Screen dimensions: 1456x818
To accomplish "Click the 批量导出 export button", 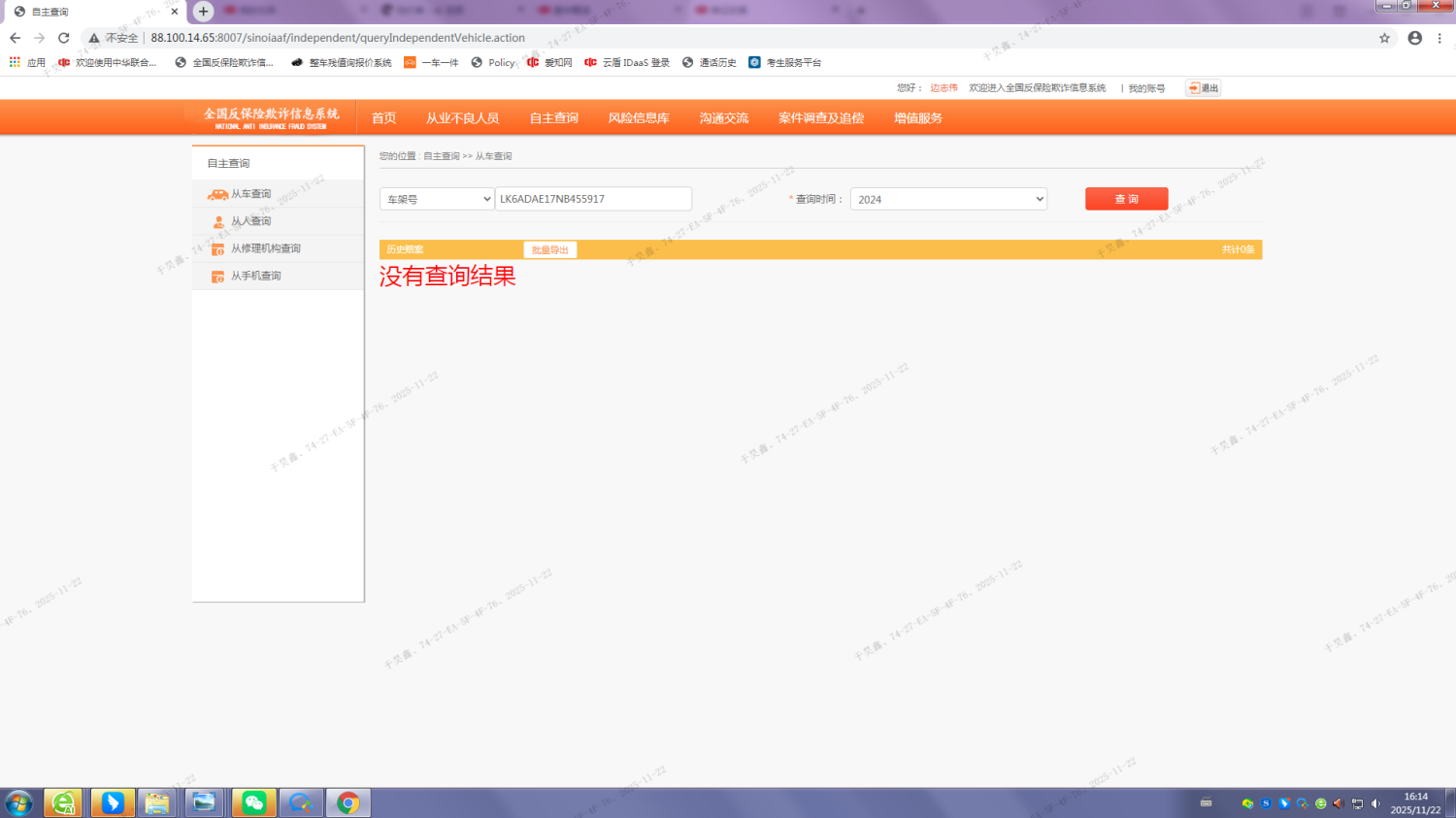I will [550, 250].
